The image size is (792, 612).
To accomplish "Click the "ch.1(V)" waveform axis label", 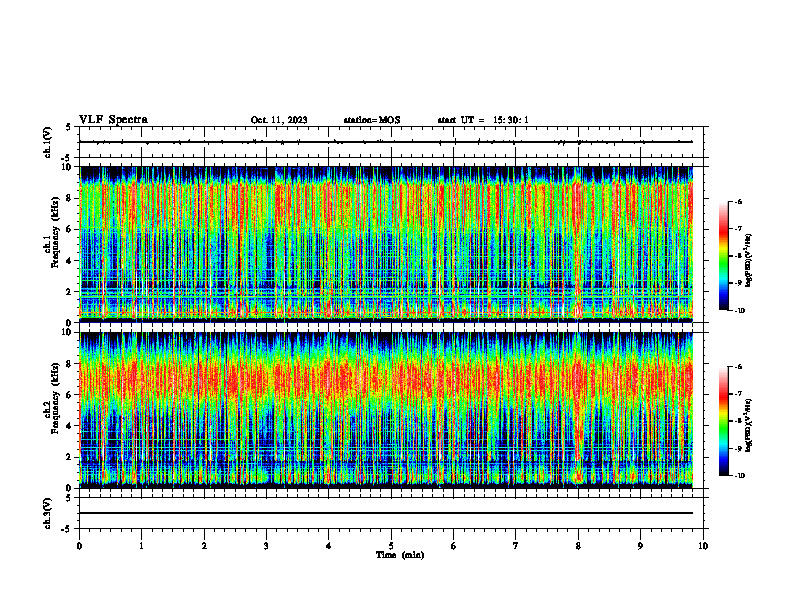I will 48,142.
